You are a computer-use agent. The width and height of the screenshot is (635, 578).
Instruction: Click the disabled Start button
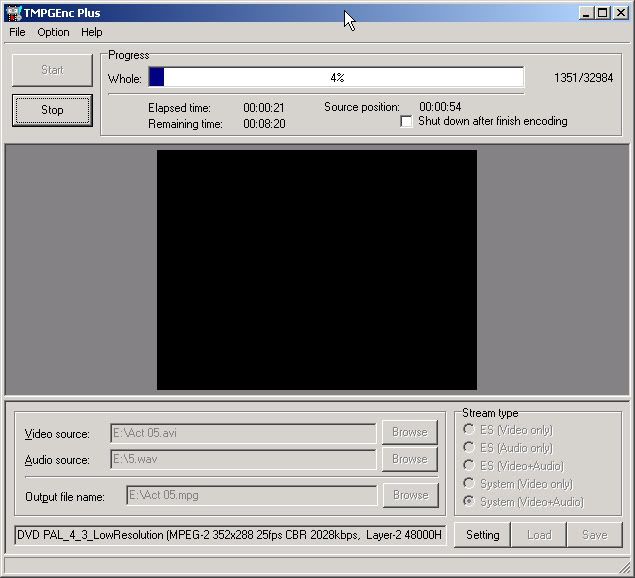coord(52,70)
